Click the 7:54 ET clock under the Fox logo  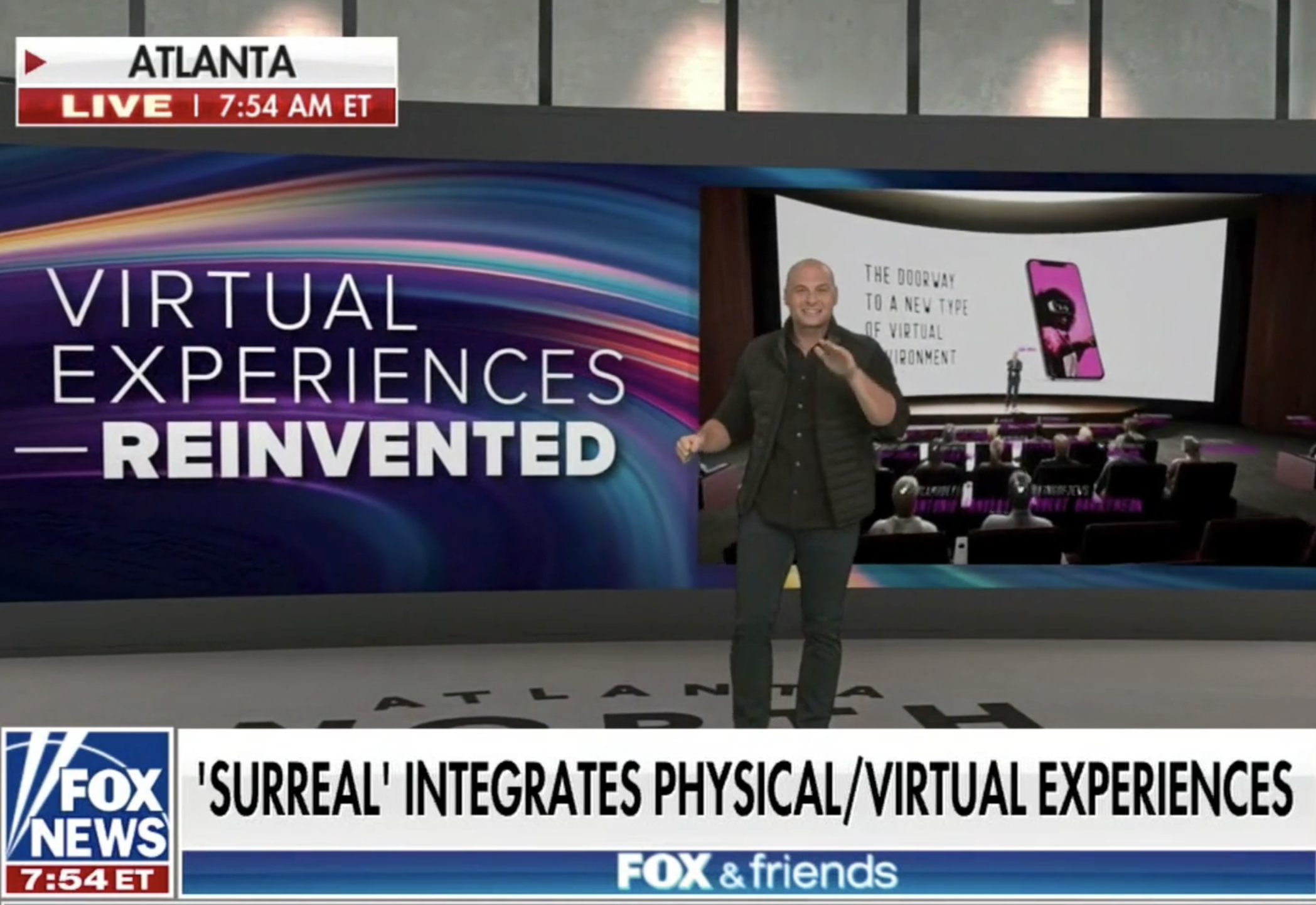[x=88, y=880]
